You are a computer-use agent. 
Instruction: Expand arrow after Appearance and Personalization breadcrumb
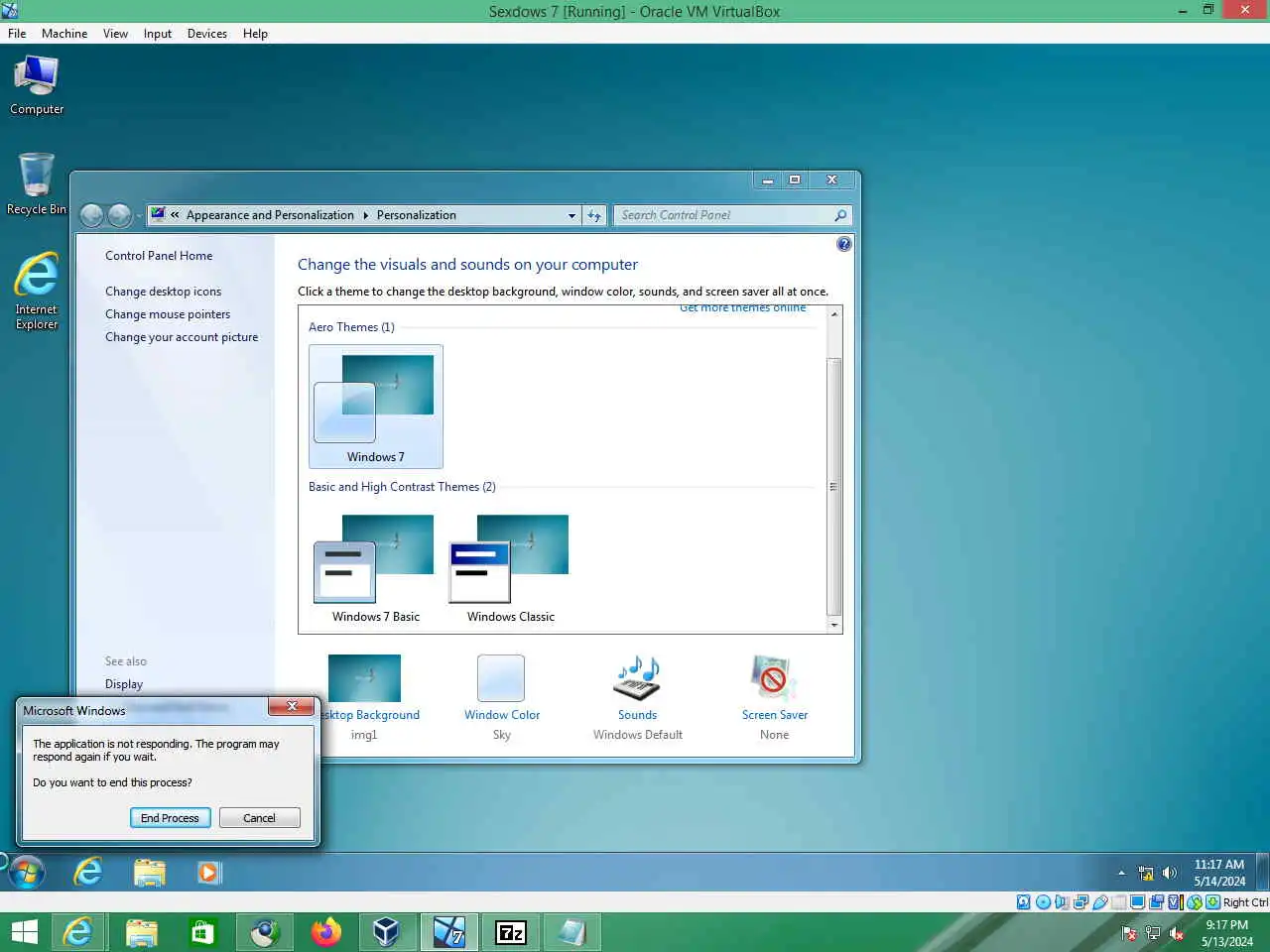(365, 215)
